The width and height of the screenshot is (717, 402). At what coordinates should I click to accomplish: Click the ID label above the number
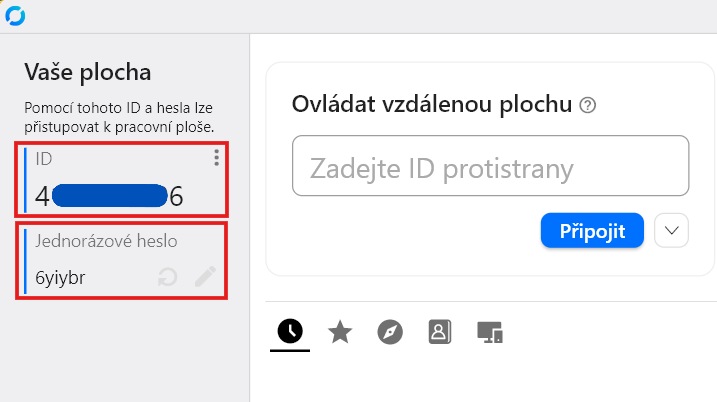tap(44, 158)
